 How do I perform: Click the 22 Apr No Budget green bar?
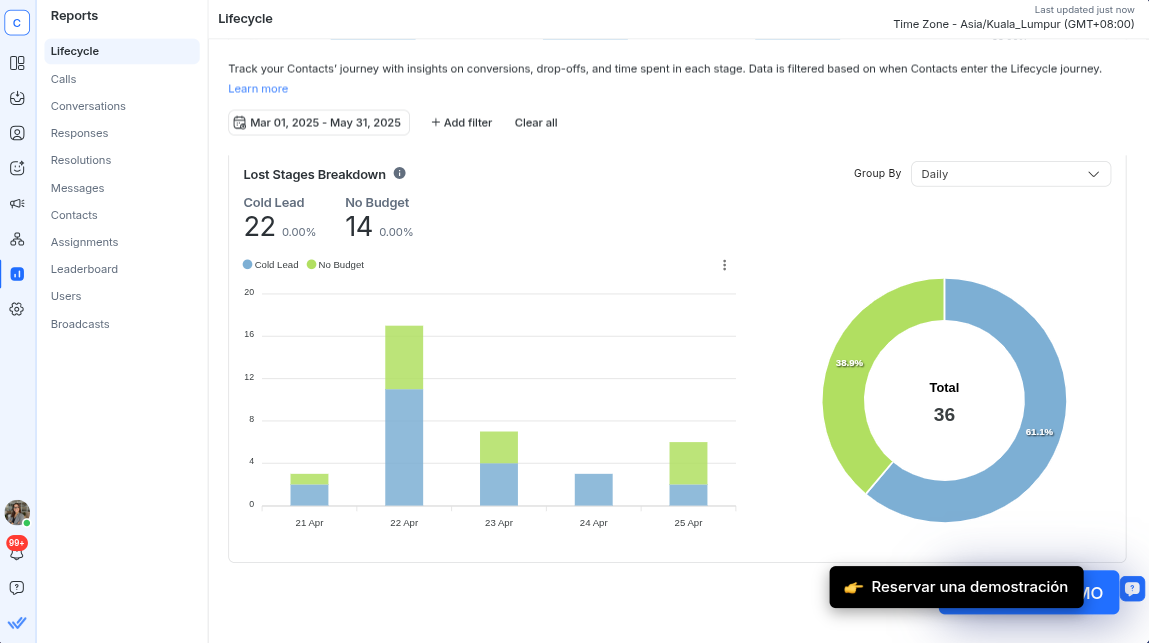[x=404, y=357]
